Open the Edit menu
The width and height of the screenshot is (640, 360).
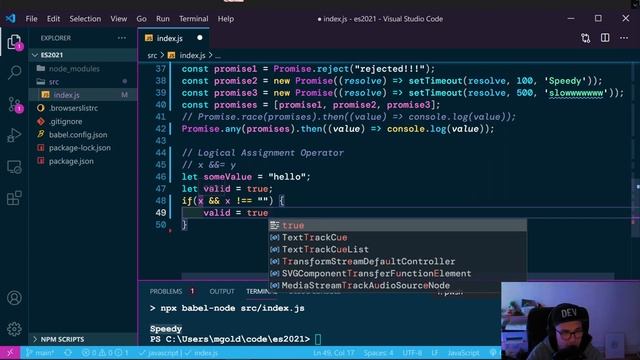point(53,19)
